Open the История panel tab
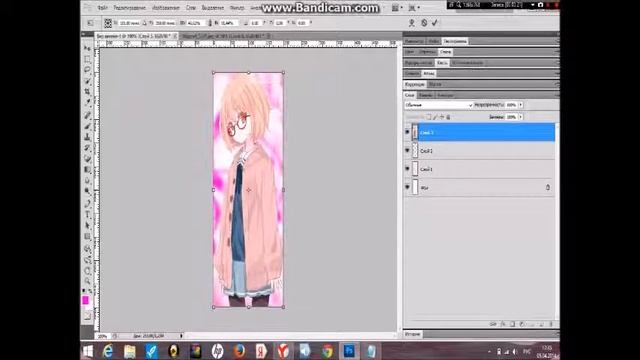Image resolution: width=640 pixels, height=360 pixels. pyautogui.click(x=413, y=334)
